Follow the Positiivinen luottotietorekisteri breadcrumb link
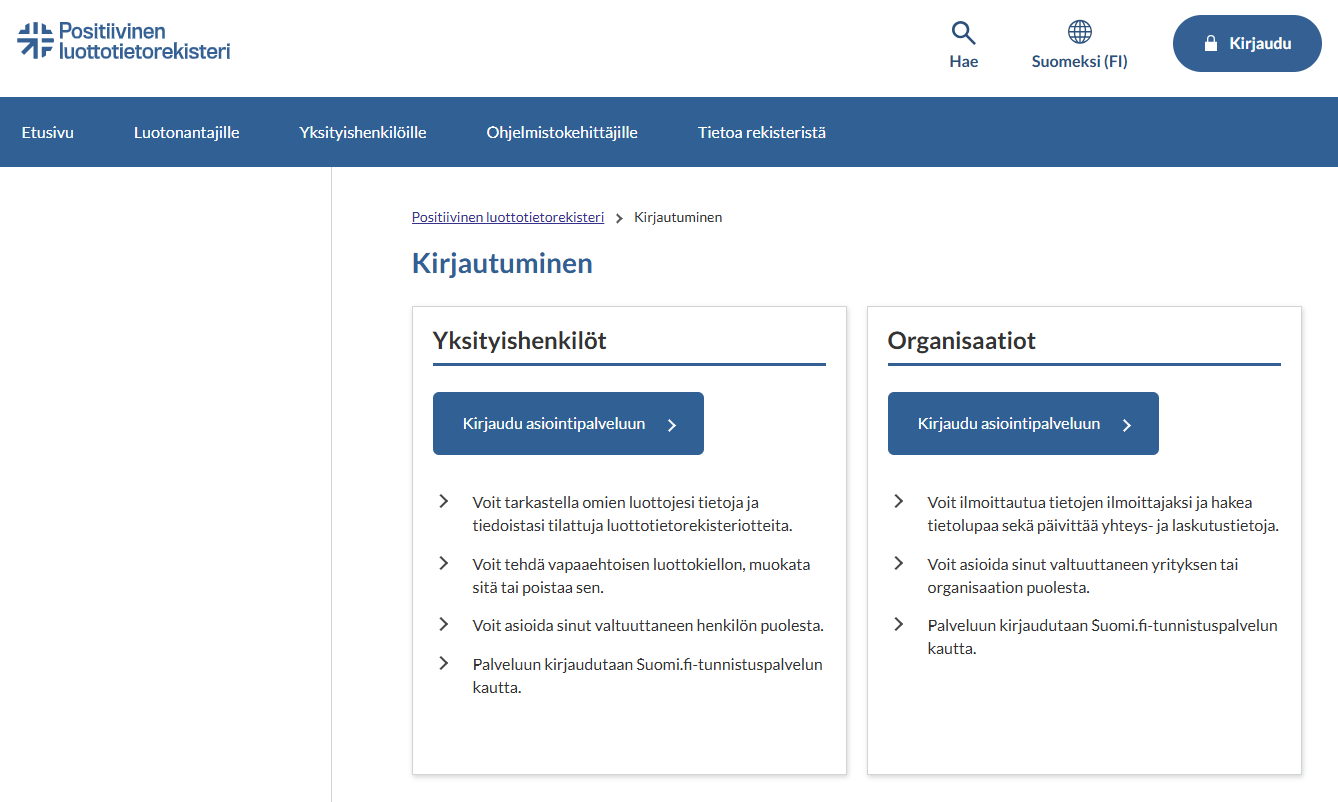Screen dimensions: 1338x802 507,216
